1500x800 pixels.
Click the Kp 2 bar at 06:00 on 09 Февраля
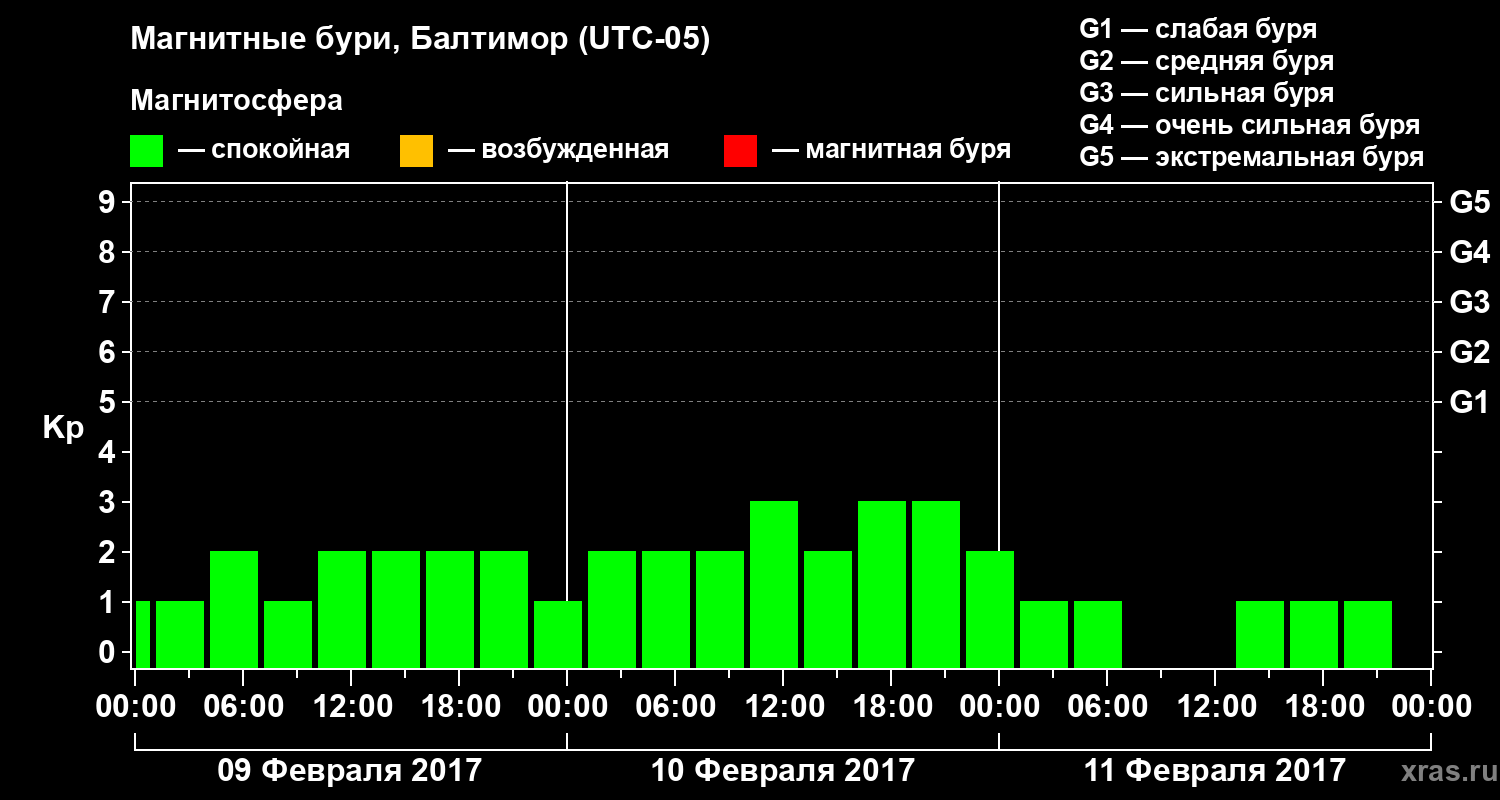click(x=234, y=609)
